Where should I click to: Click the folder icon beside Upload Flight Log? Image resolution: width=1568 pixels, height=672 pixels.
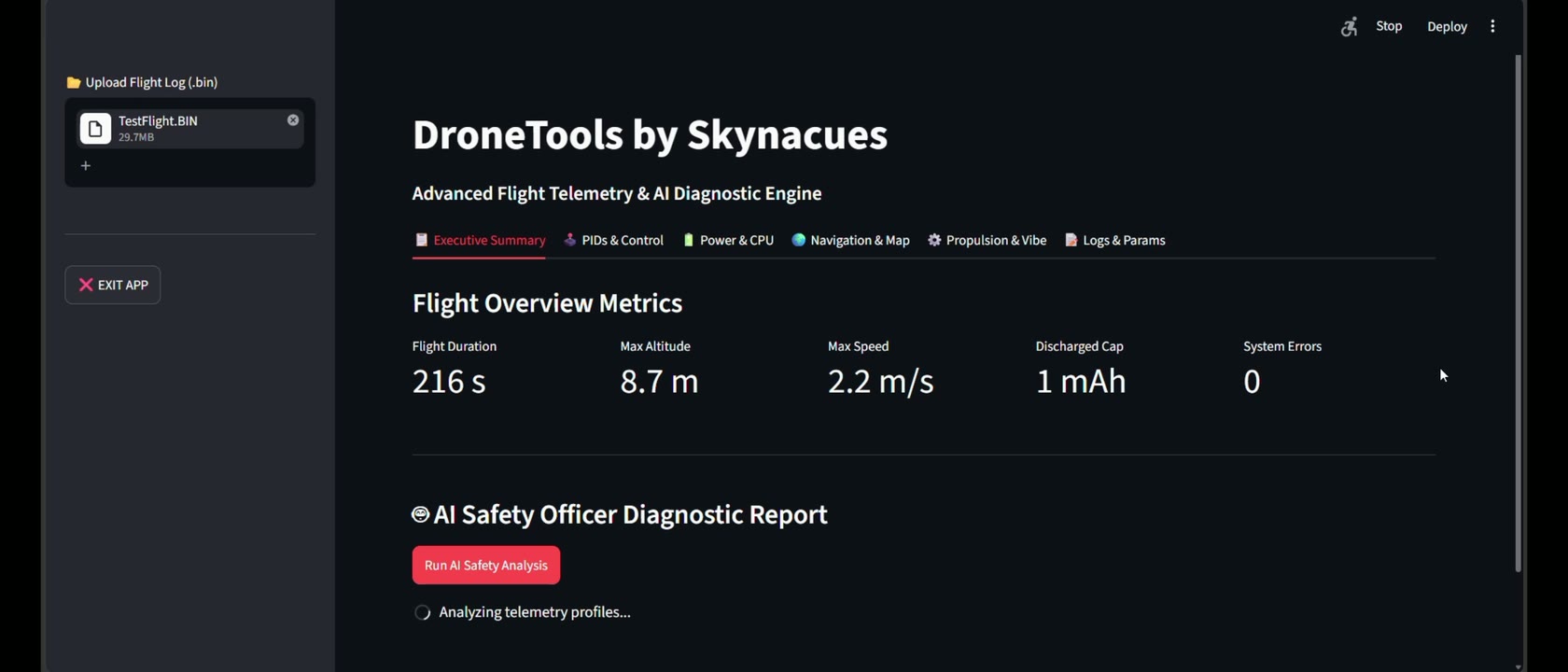click(x=74, y=82)
